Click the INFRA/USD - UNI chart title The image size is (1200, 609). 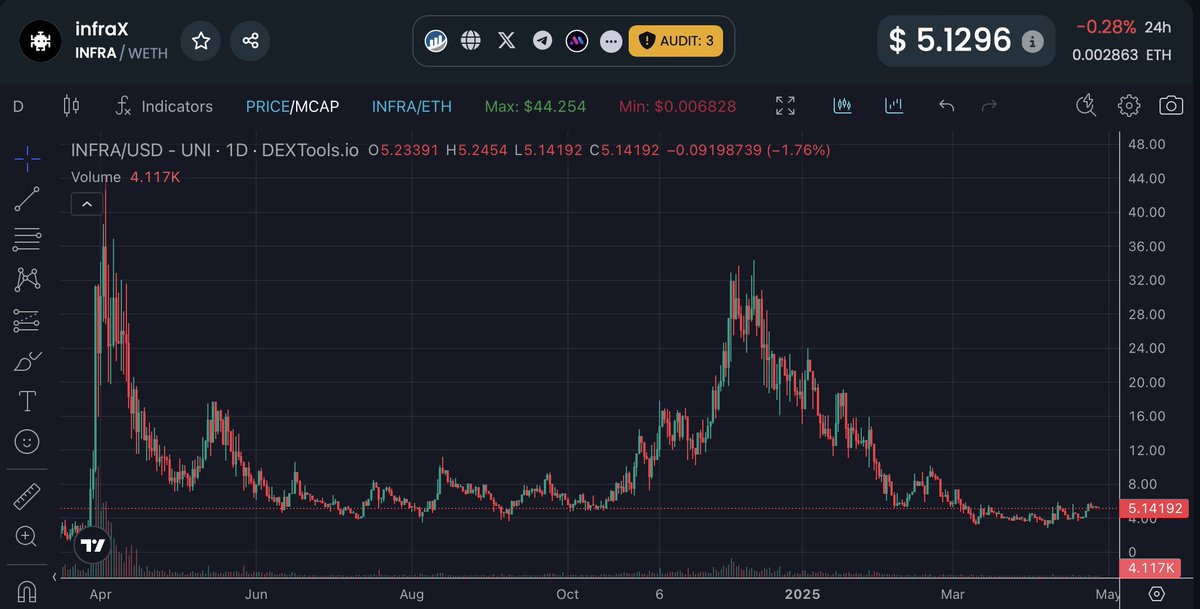pyautogui.click(x=214, y=150)
